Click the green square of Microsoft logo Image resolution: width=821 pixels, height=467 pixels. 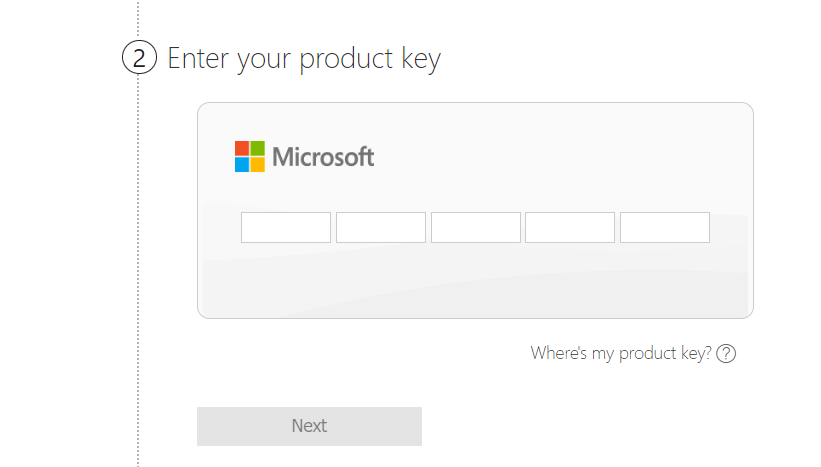click(x=258, y=148)
